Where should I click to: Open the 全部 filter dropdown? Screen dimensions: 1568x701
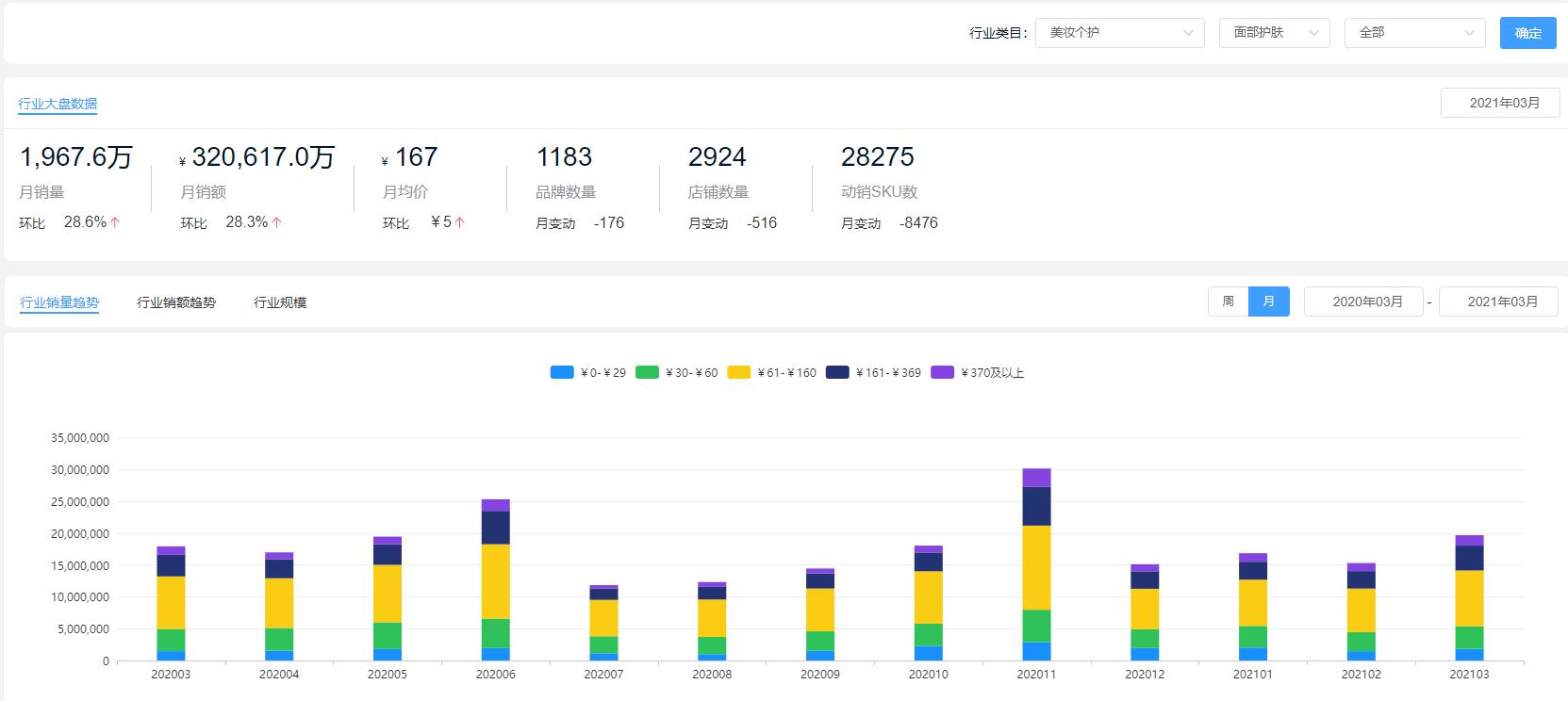(1414, 33)
